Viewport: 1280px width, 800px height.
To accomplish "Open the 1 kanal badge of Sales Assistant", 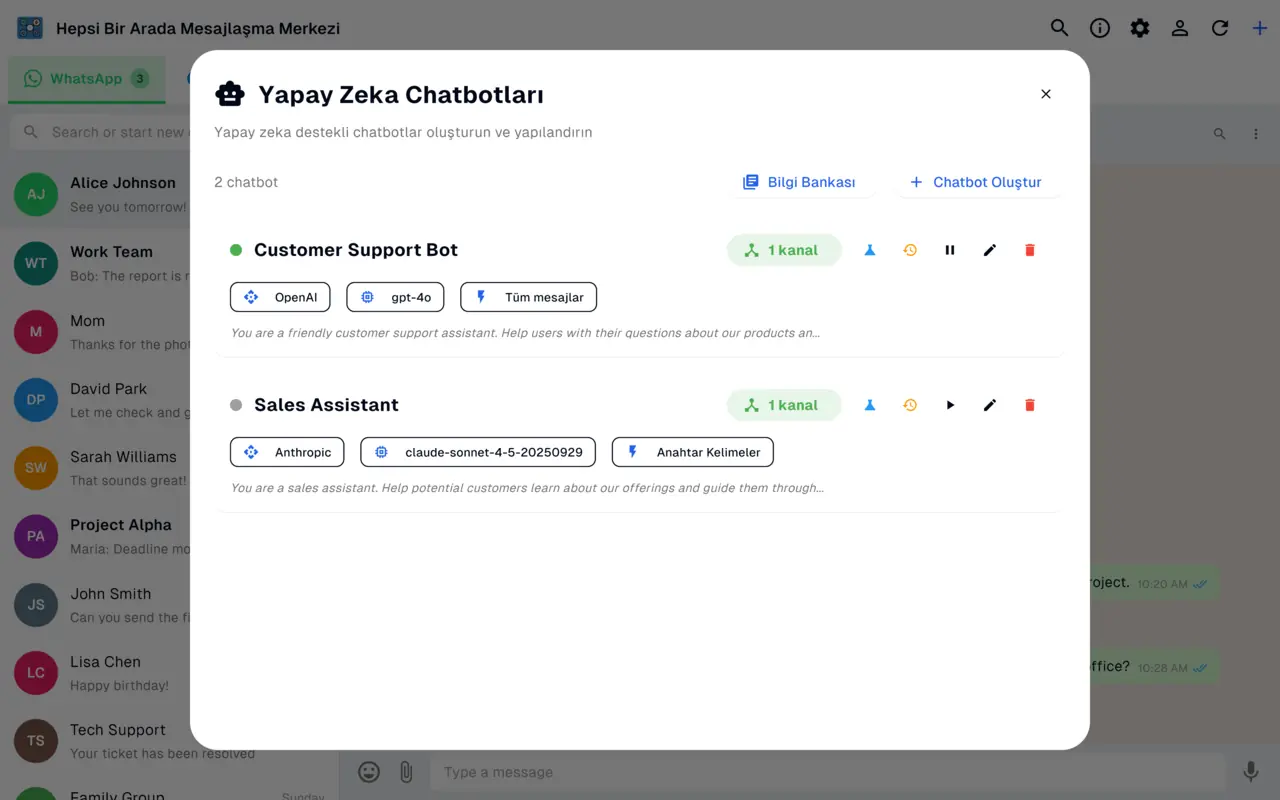I will [784, 405].
